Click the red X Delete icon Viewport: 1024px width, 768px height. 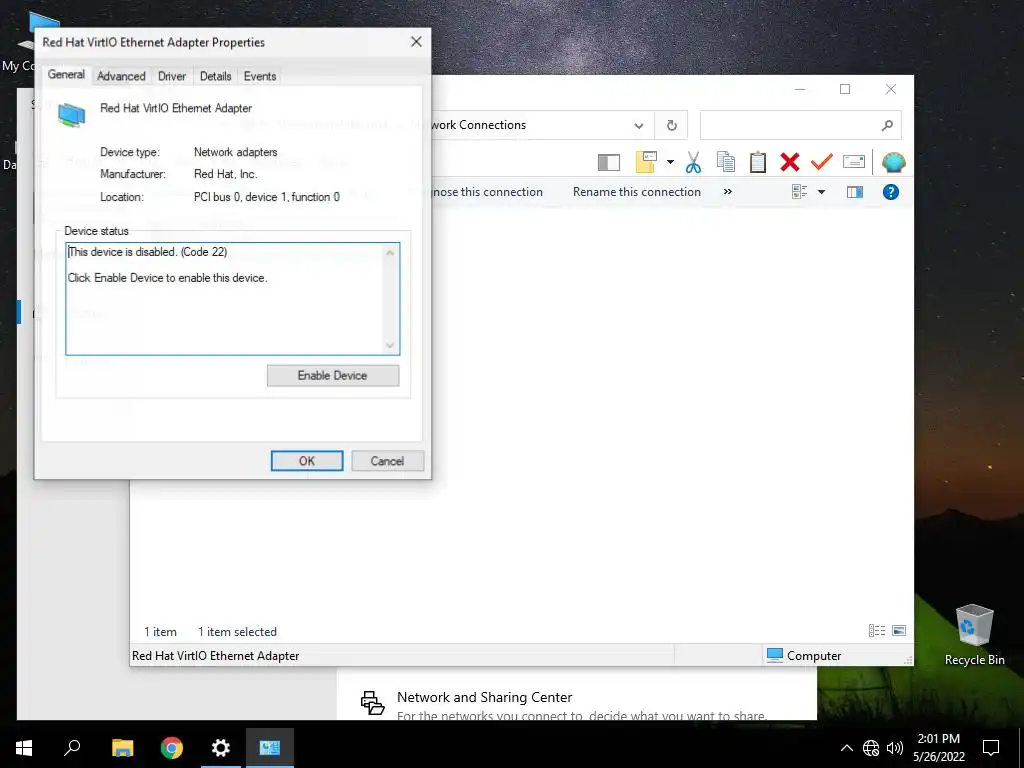[x=790, y=162]
